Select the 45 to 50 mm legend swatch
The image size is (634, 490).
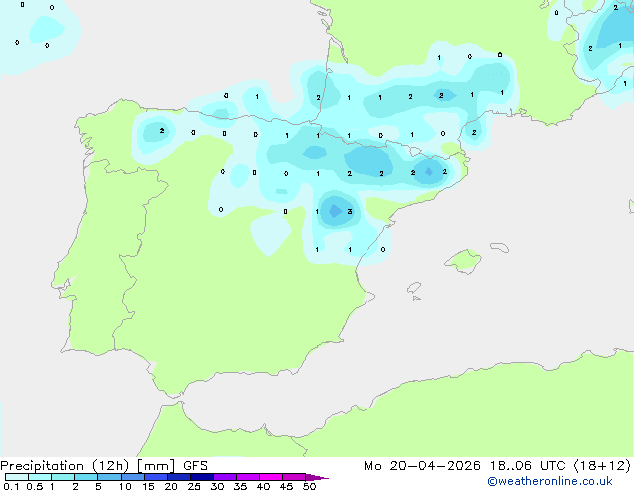(294, 477)
